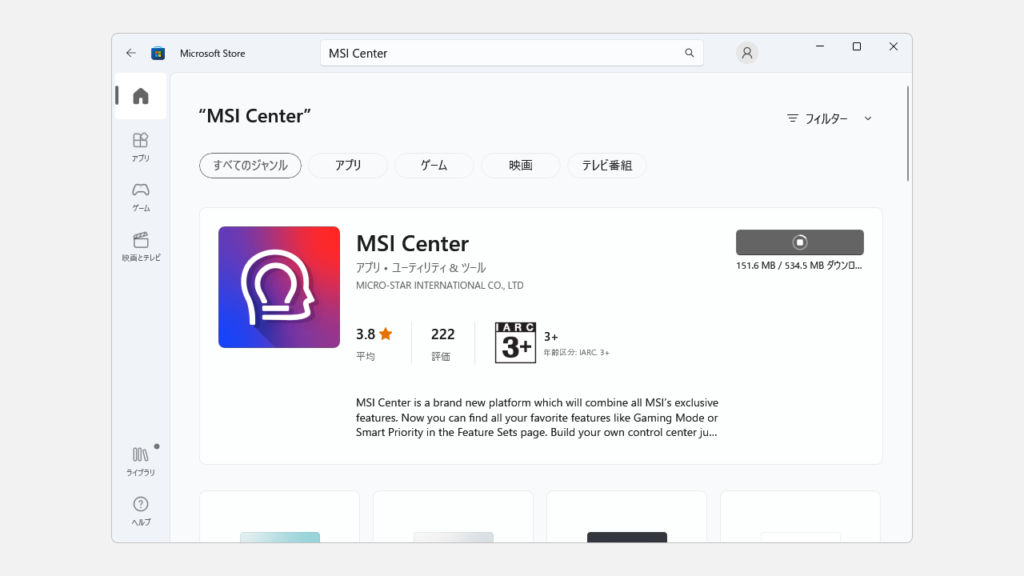
Task: Close the Microsoft Store window
Action: pyautogui.click(x=893, y=46)
